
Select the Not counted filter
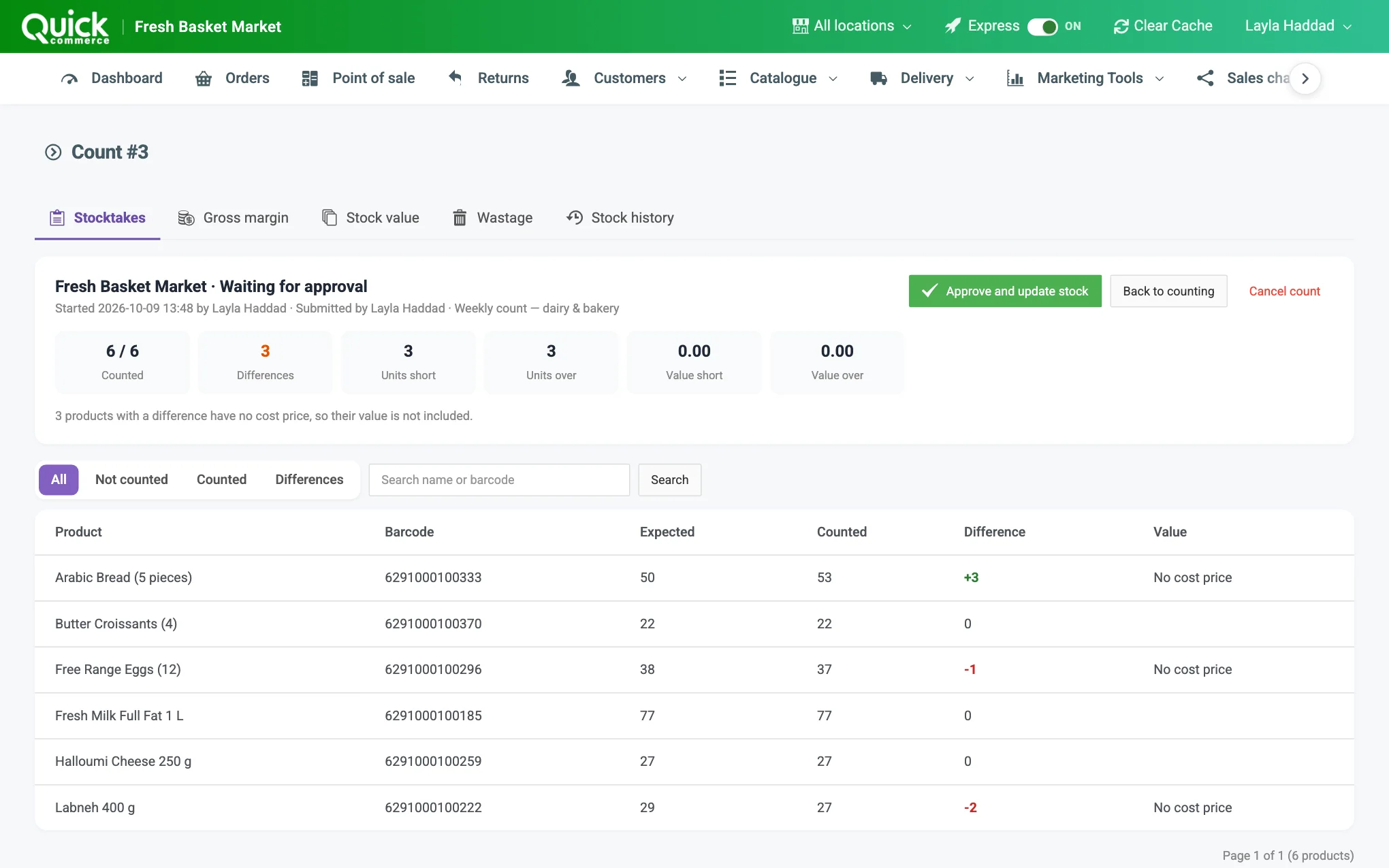tap(131, 480)
